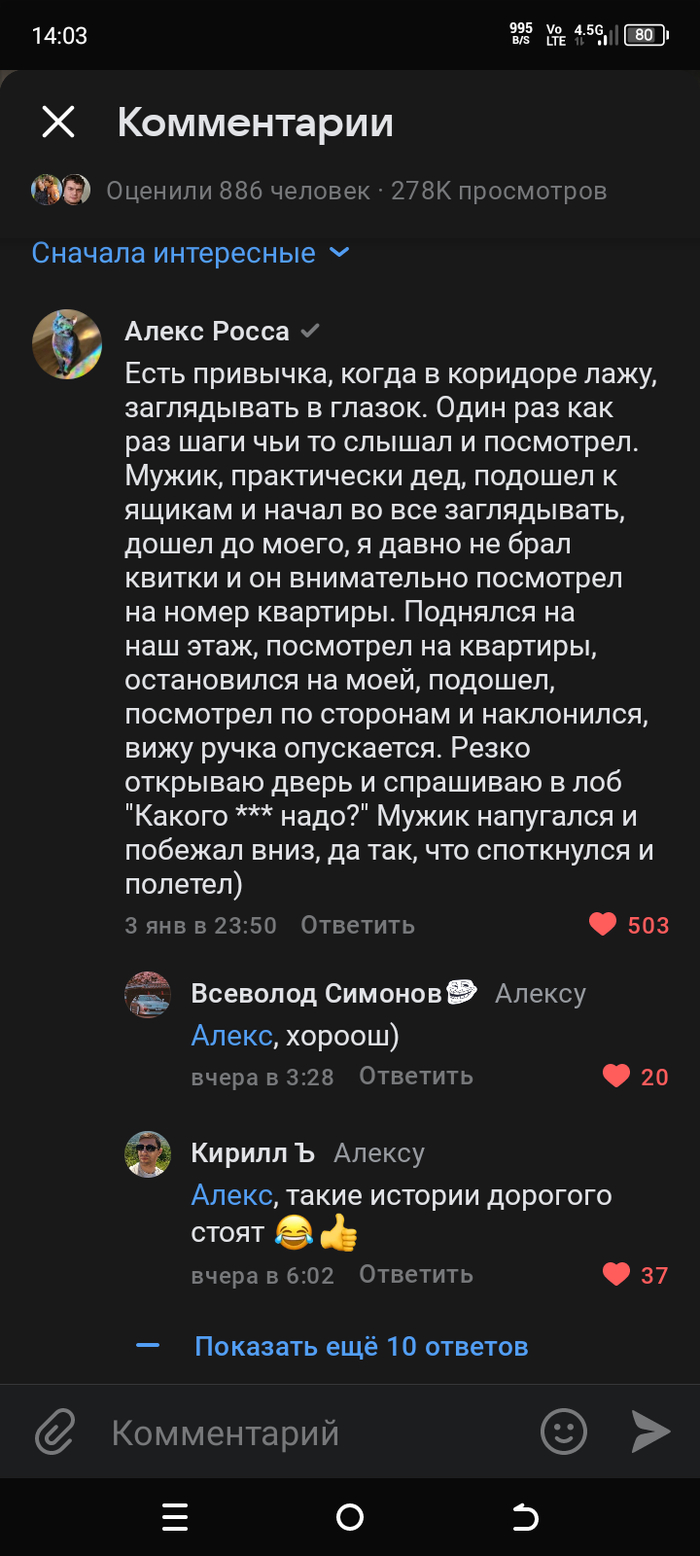Reply to Алекс Росса via 'Ответить' link

pos(357,925)
